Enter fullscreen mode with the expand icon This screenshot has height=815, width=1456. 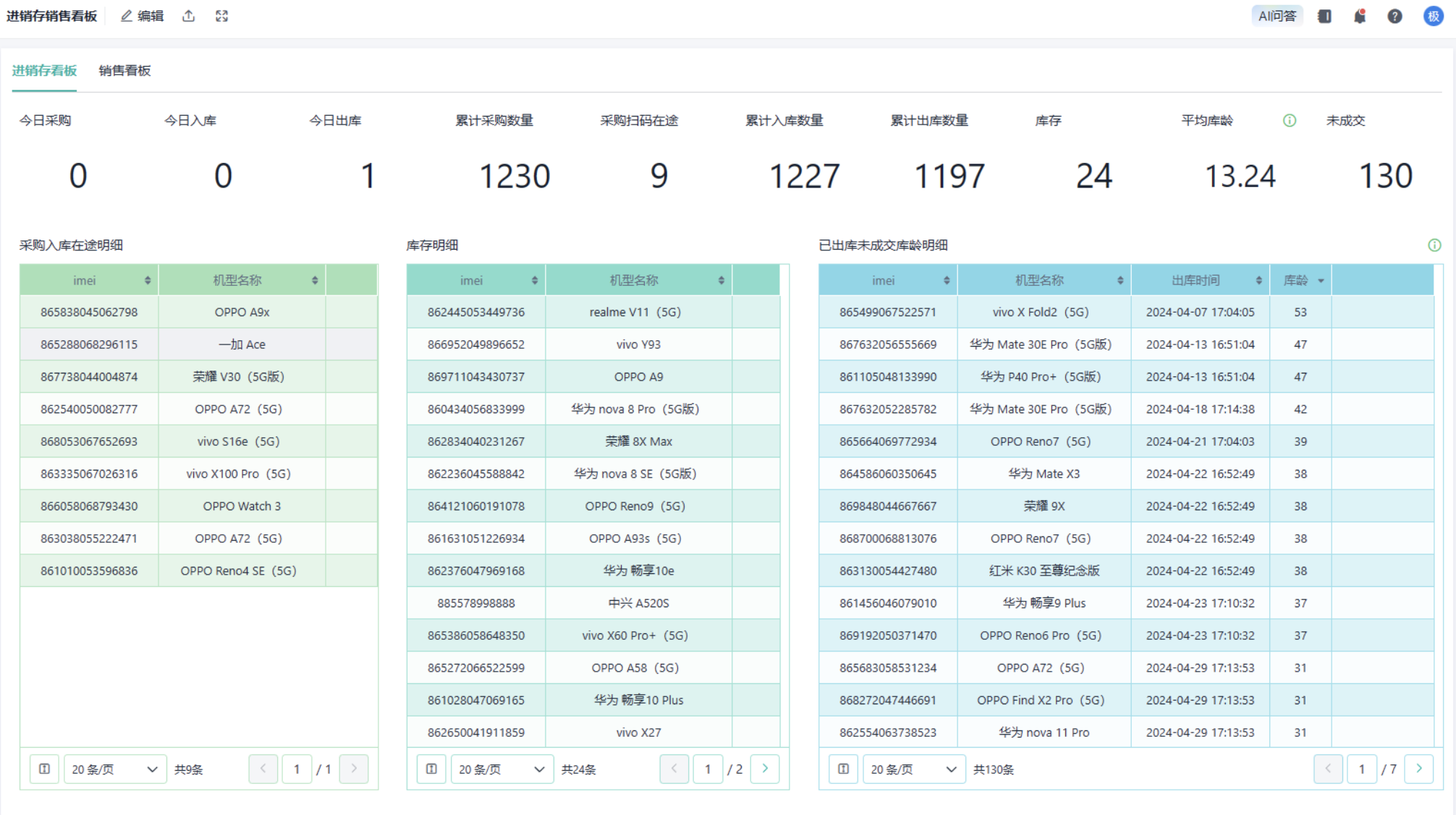(x=221, y=16)
